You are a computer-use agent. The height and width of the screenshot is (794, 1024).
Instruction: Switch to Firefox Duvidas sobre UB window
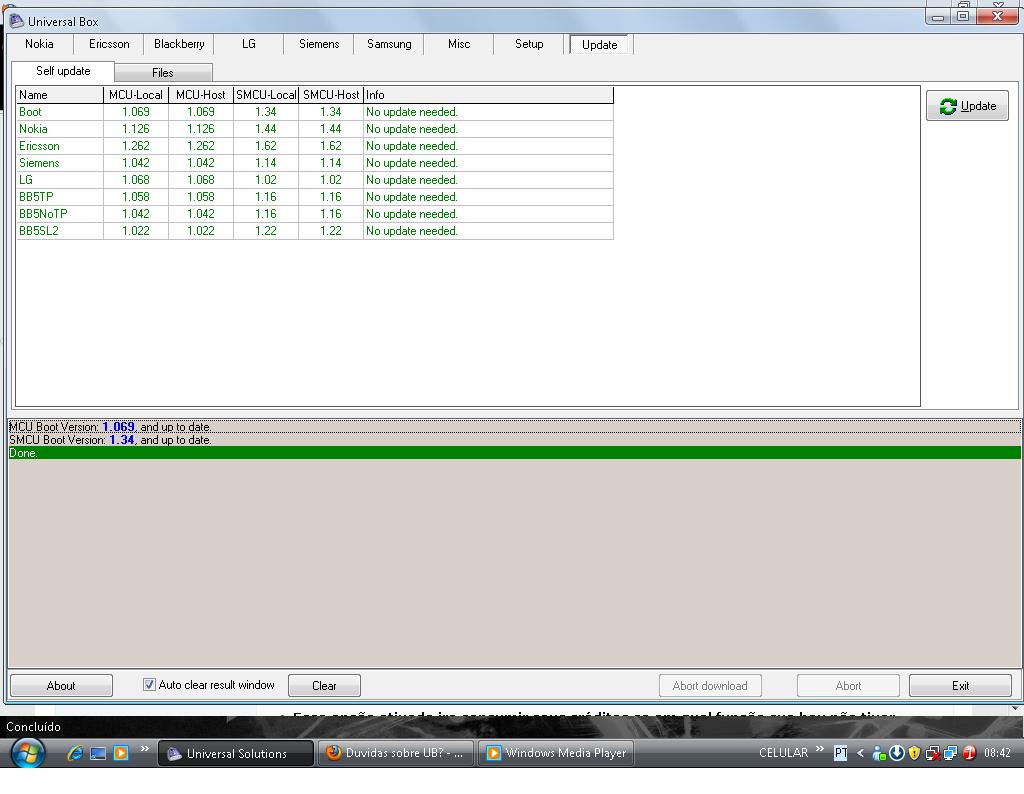tap(396, 753)
